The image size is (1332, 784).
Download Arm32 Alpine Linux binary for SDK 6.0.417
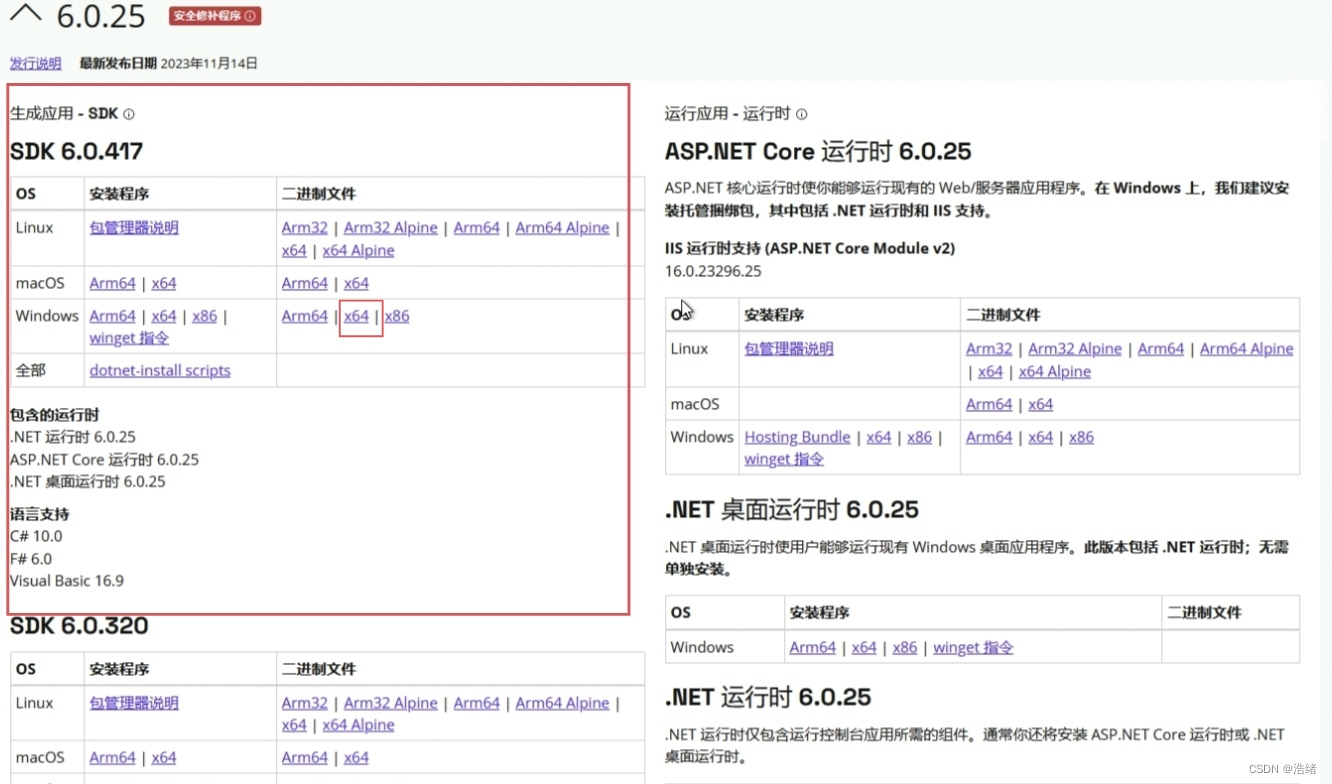(390, 228)
